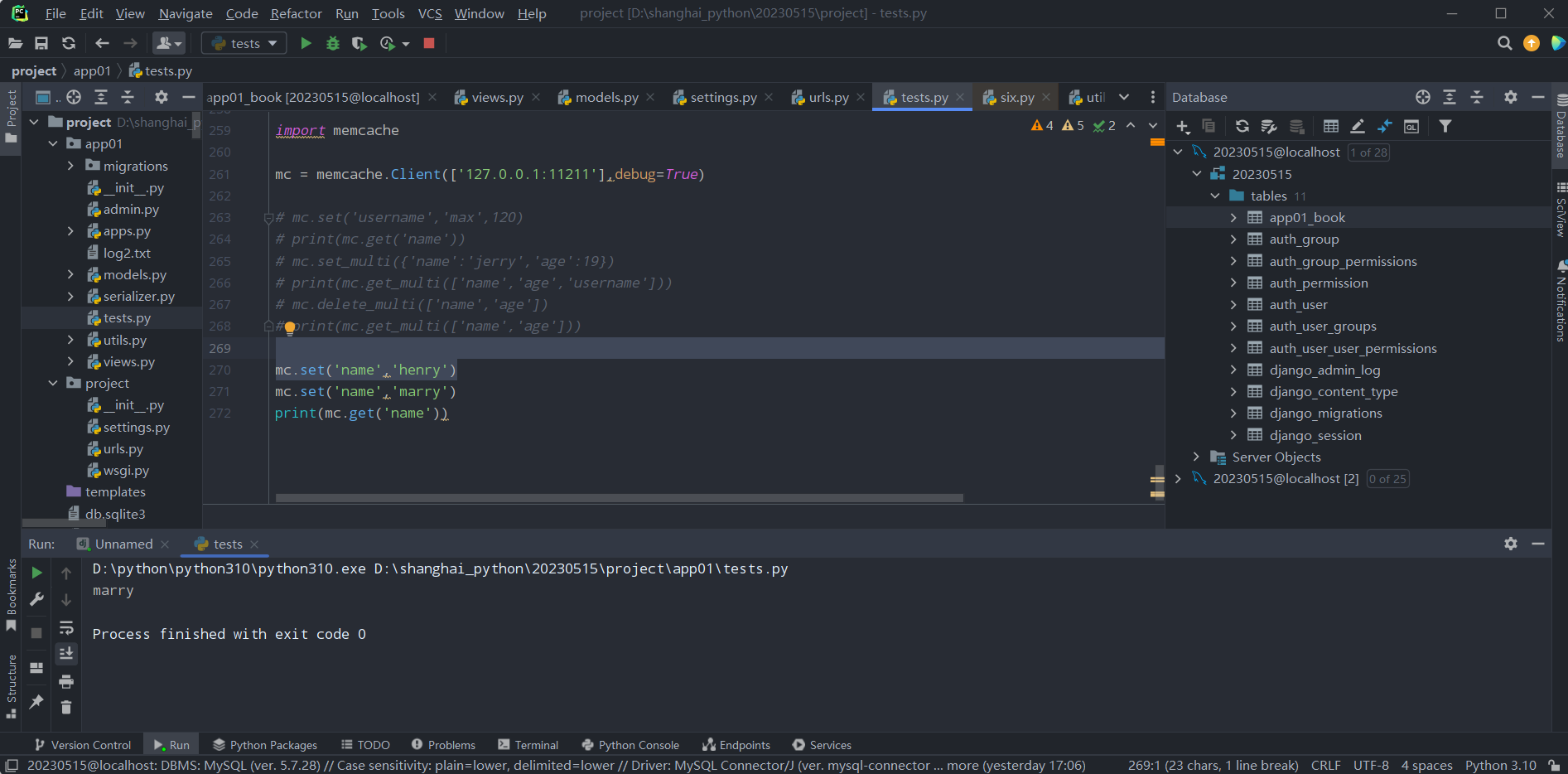
Task: Expand all nodes in Project panel
Action: 101,97
